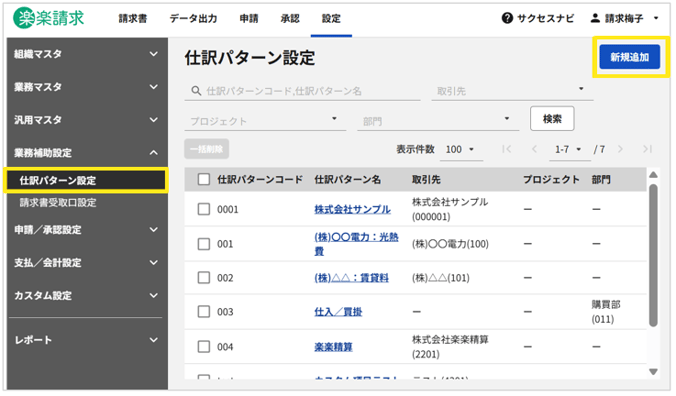676x396 pixels.
Task: Click the table scrollbar down arrow
Action: pyautogui.click(x=653, y=371)
